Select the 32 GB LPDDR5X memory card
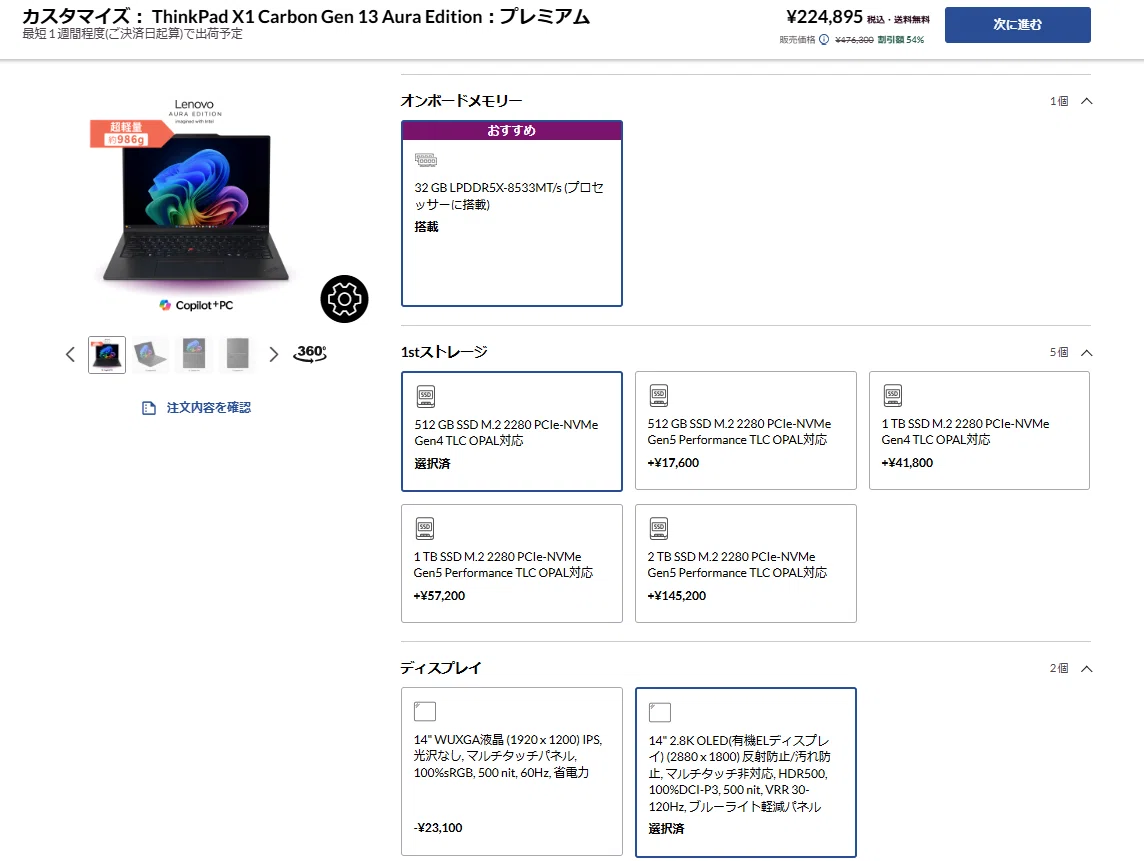The height and width of the screenshot is (861, 1144). 511,213
